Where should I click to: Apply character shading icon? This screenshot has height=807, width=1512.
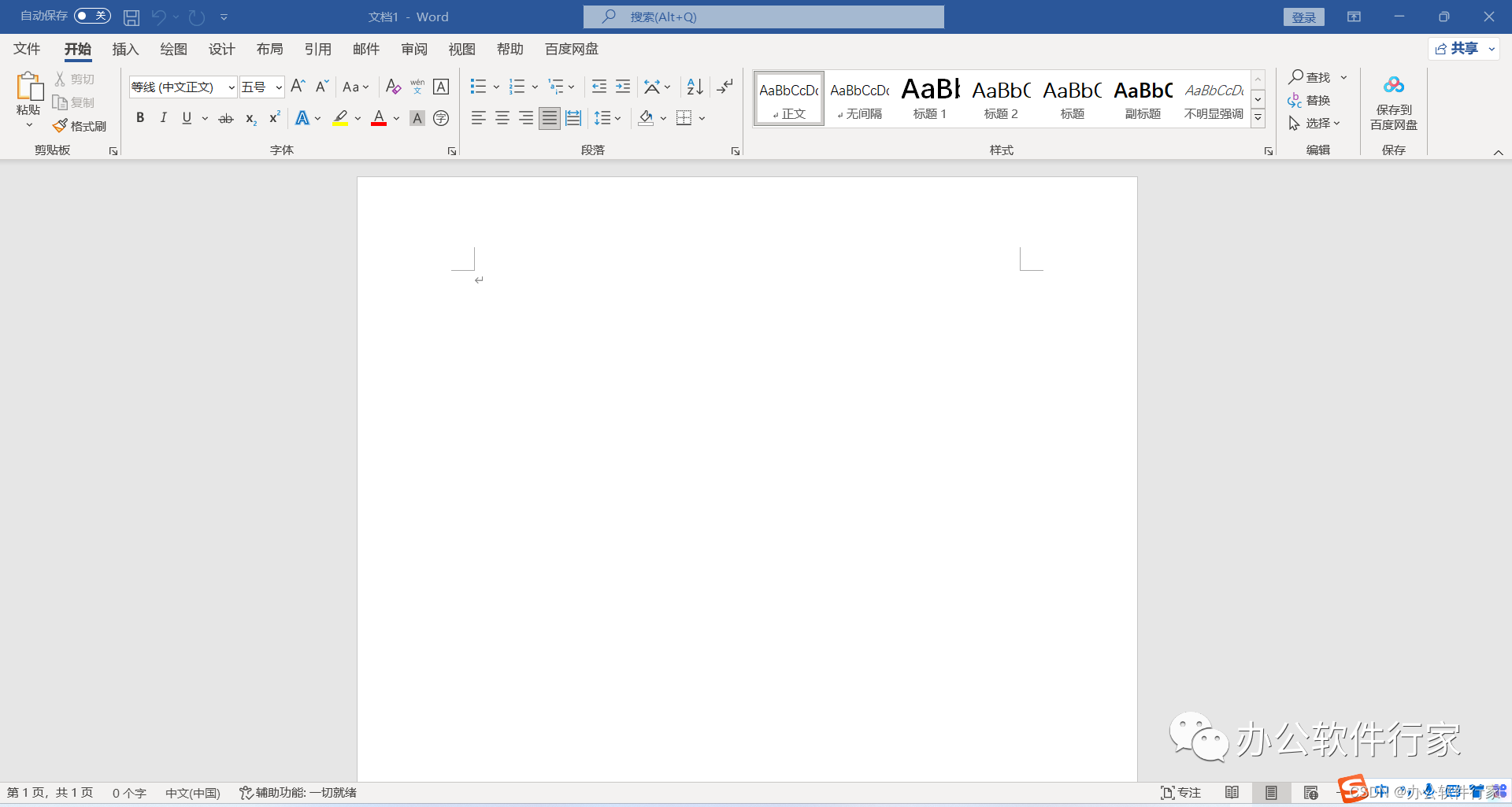point(417,118)
